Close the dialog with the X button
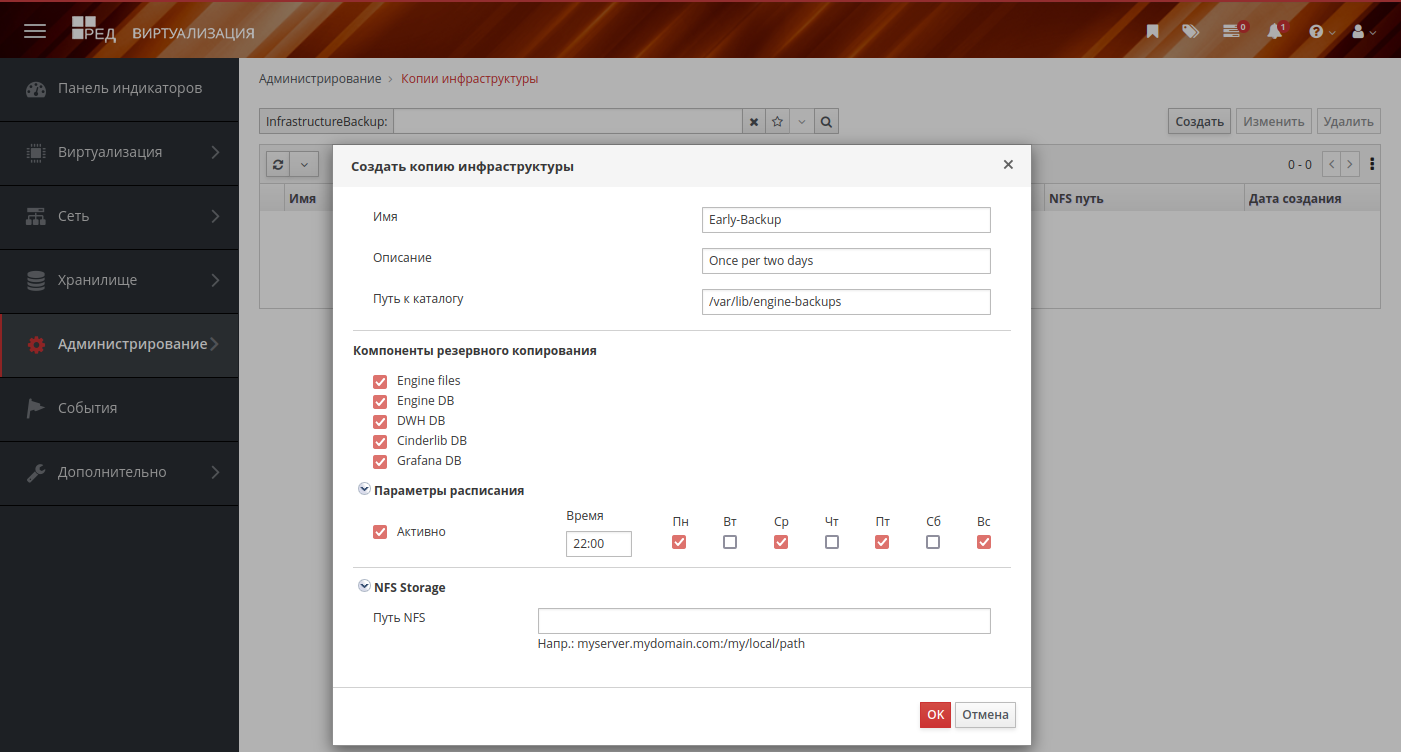 [x=1008, y=165]
